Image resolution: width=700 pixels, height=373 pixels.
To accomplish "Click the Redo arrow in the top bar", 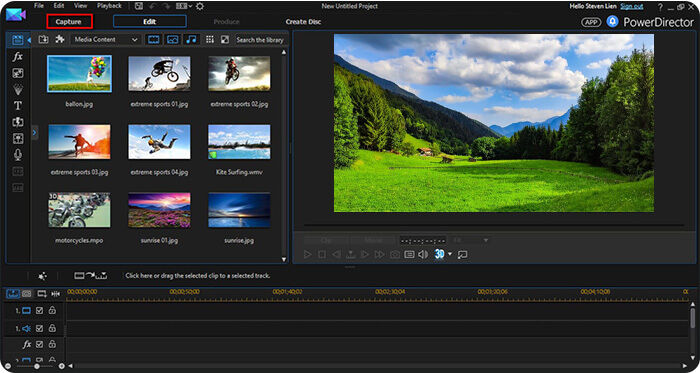I will 168,6.
